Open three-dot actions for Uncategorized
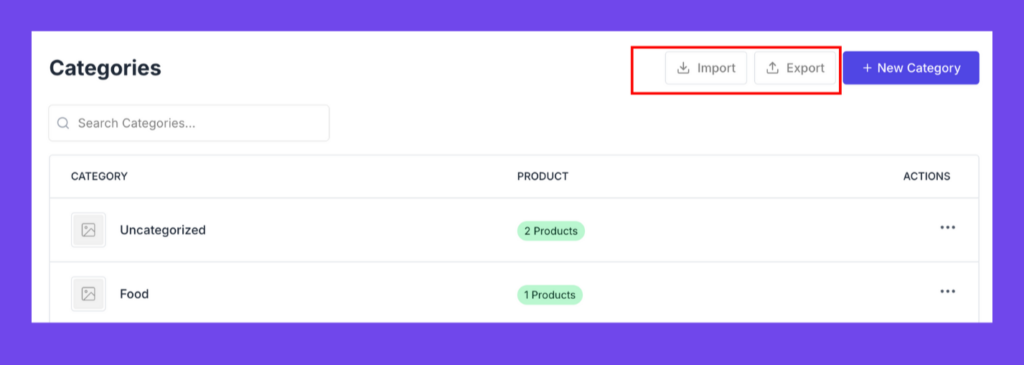 coord(948,228)
